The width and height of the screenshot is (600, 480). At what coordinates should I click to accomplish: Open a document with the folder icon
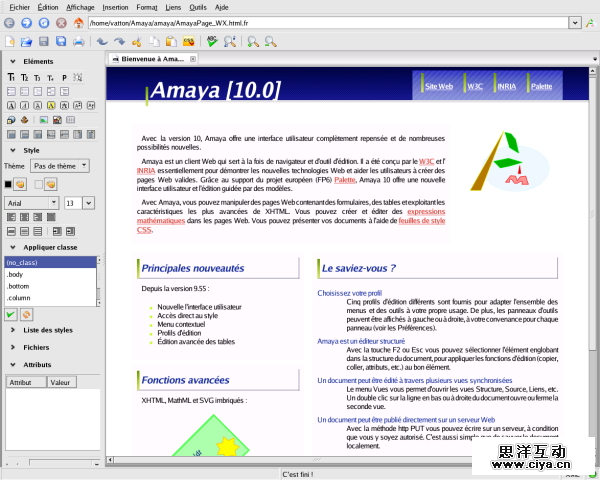(26, 41)
